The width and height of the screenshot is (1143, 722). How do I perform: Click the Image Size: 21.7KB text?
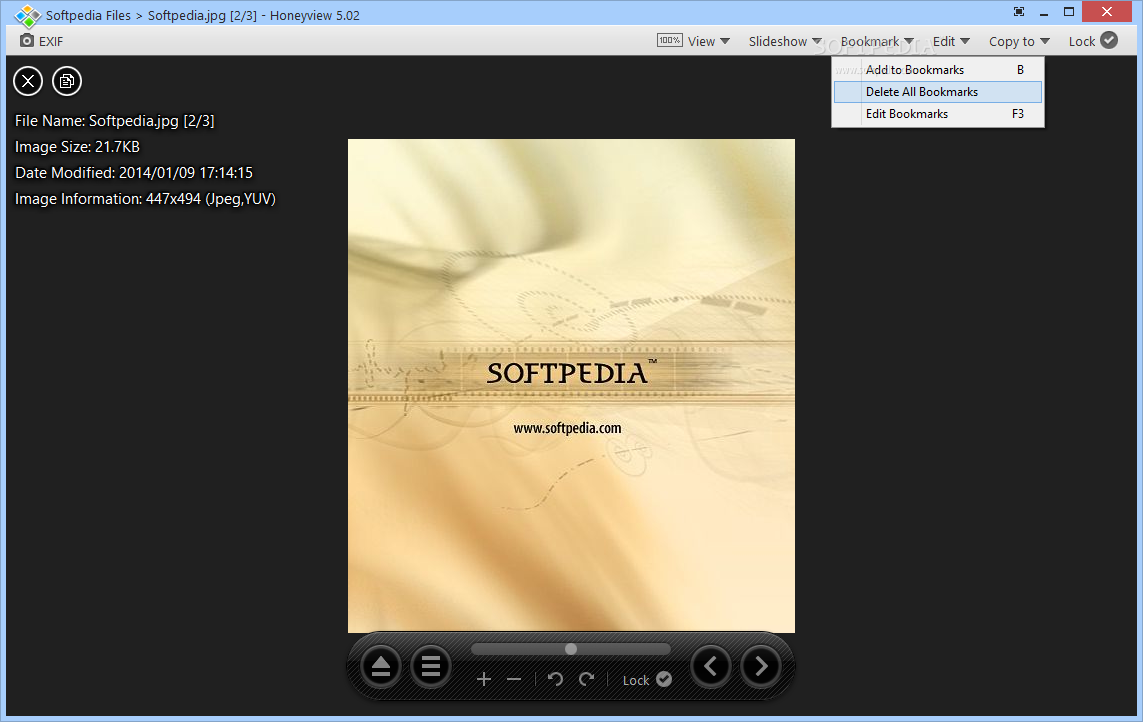click(x=77, y=147)
